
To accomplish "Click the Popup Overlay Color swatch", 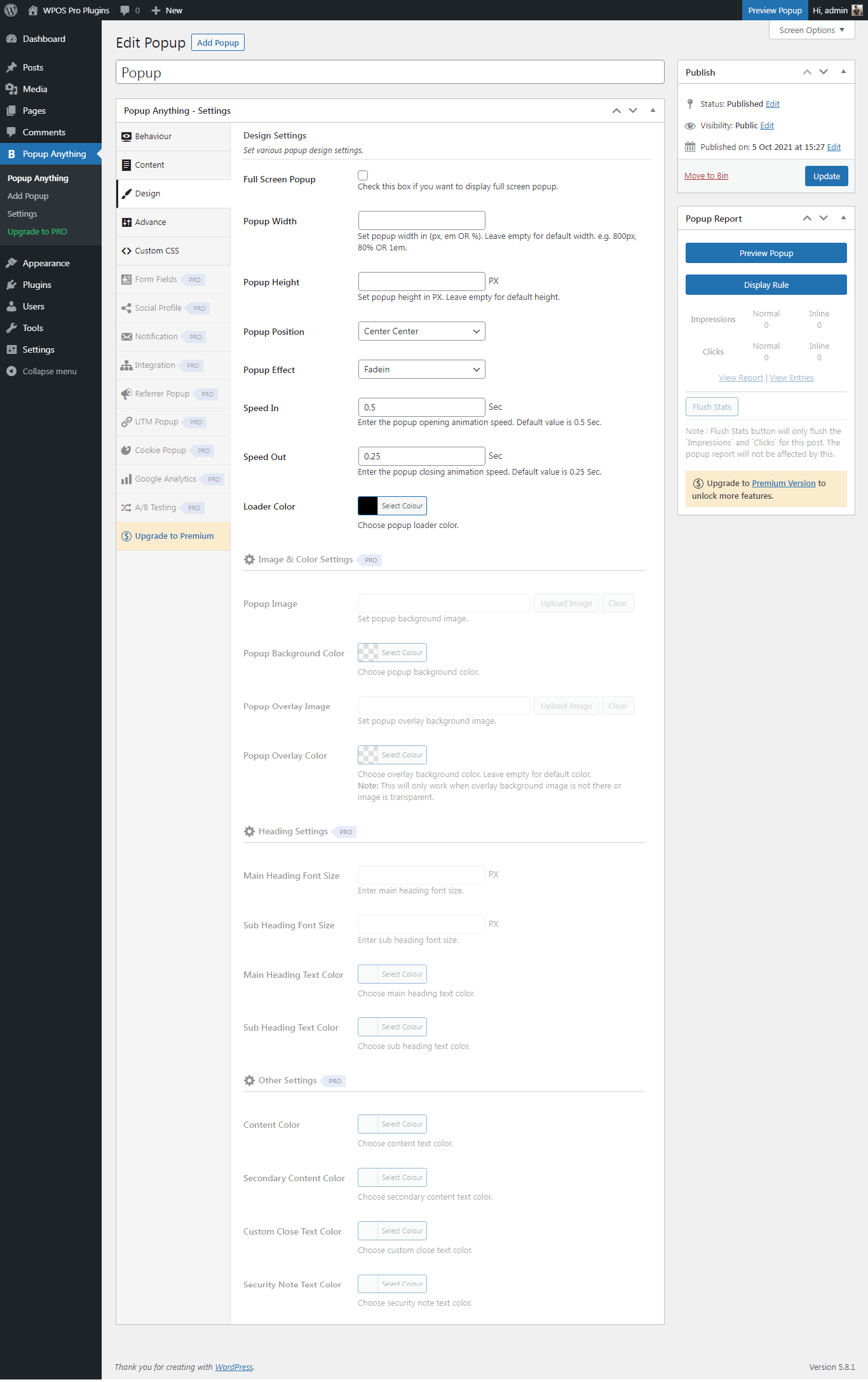I will pyautogui.click(x=368, y=755).
